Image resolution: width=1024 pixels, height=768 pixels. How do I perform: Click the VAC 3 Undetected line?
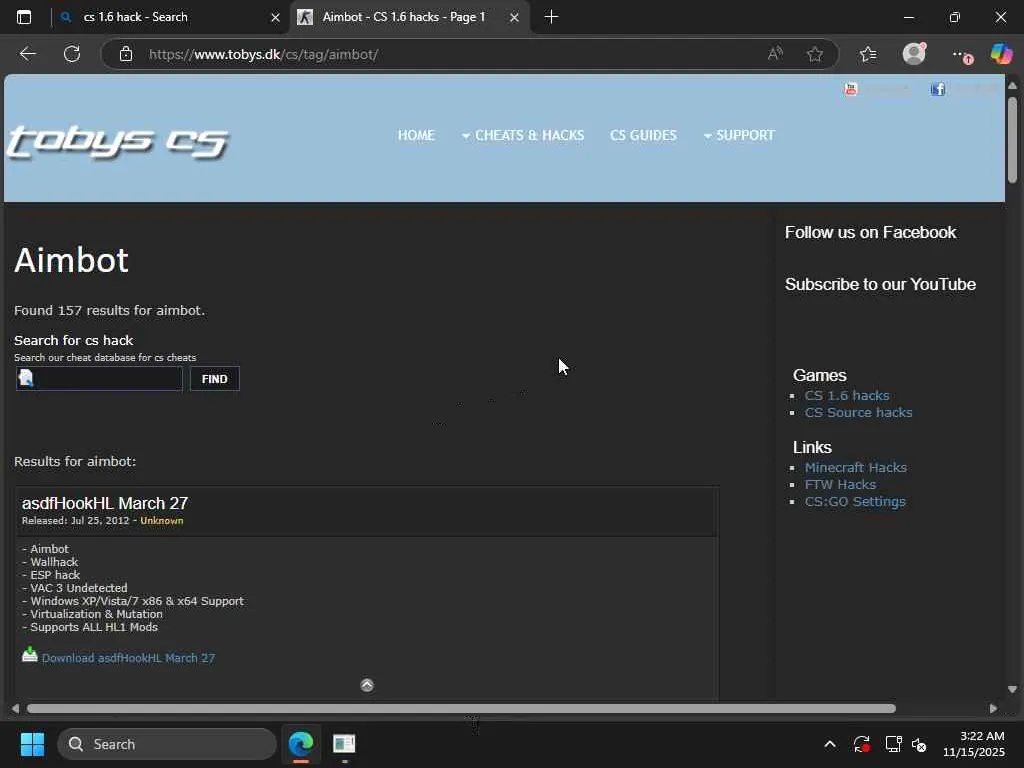(74, 588)
